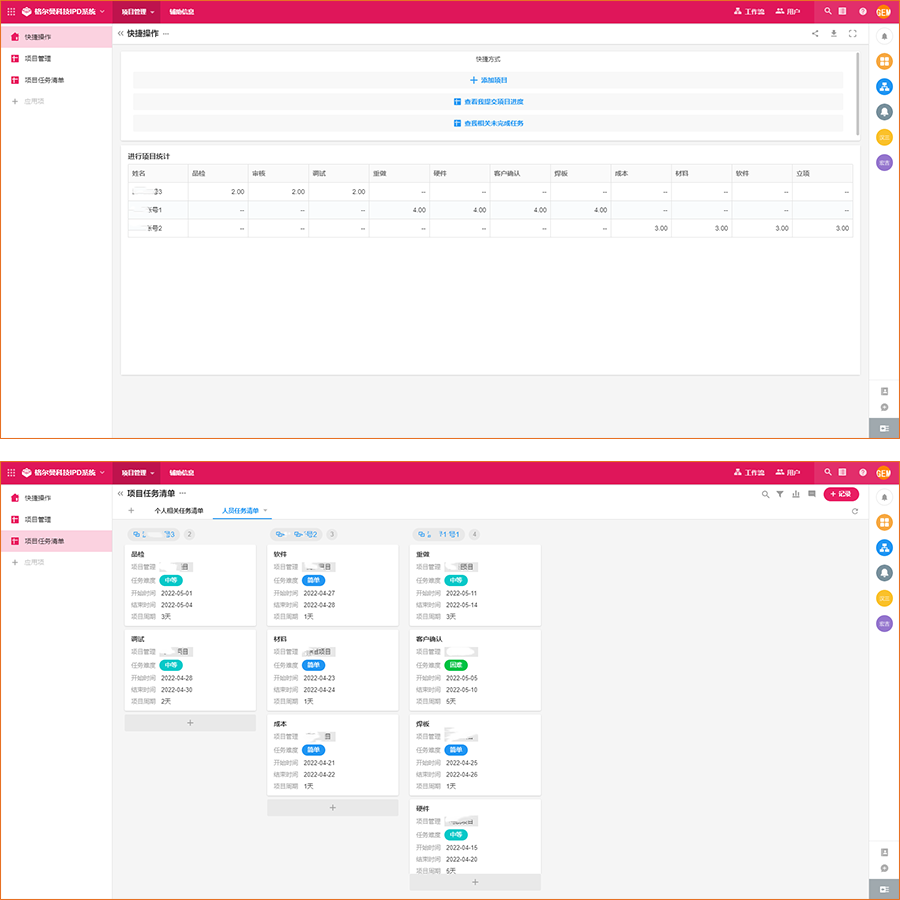The image size is (900, 900).
Task: Click the filter funnel icon beside the 记录 button
Action: pos(780,494)
